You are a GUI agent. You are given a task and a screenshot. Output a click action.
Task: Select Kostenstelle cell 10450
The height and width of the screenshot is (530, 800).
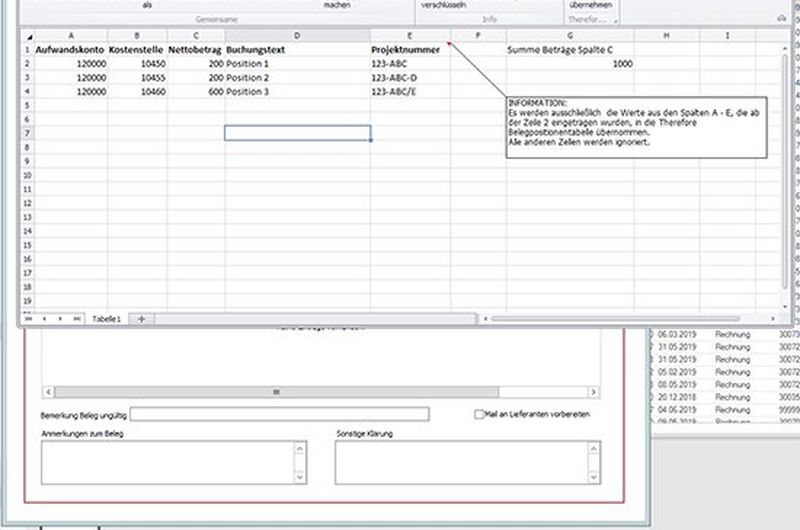point(137,64)
